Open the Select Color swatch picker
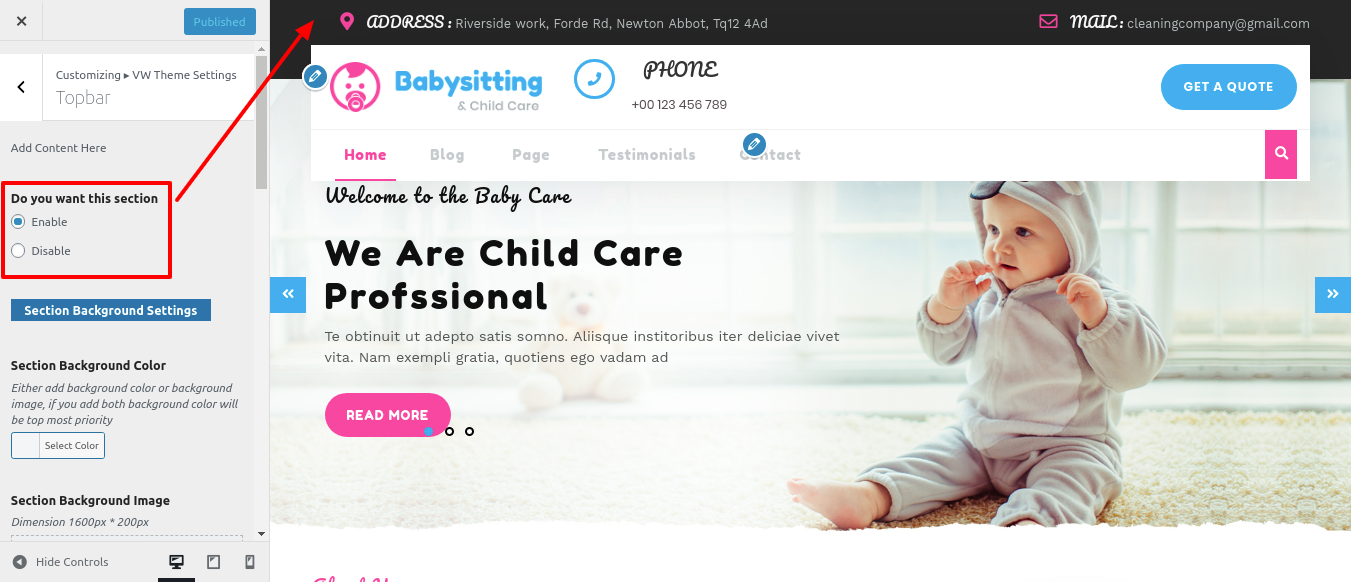Viewport: 1351px width, 582px height. [x=58, y=446]
